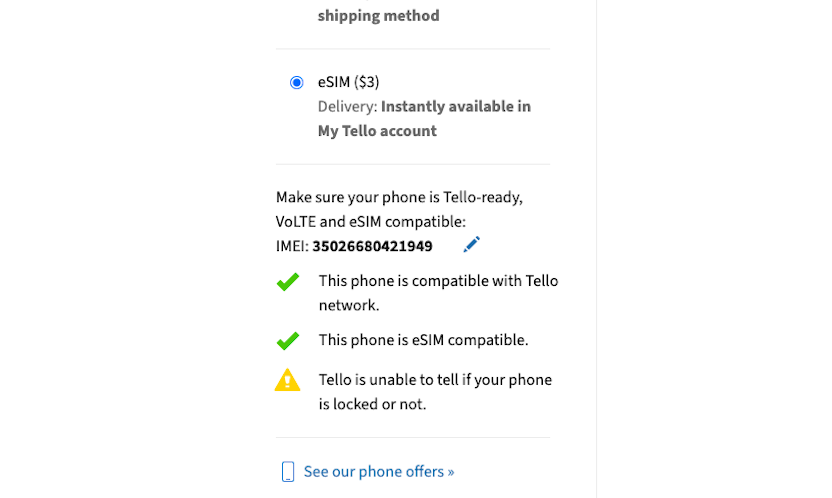
Task: Click "This phone is compatible with Tello" text
Action: [438, 281]
